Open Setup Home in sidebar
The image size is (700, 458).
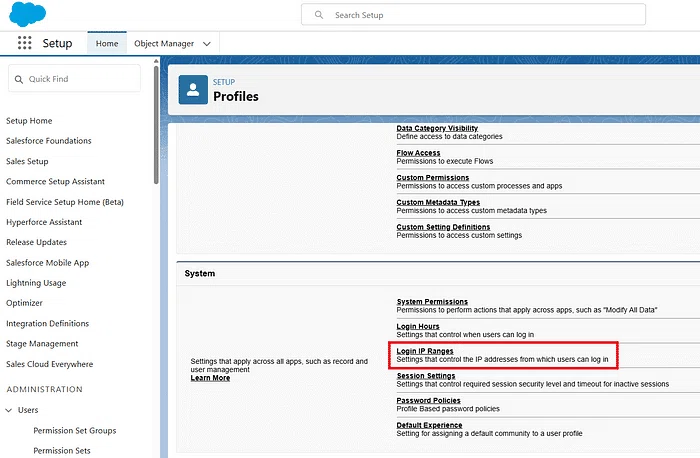[x=29, y=121]
